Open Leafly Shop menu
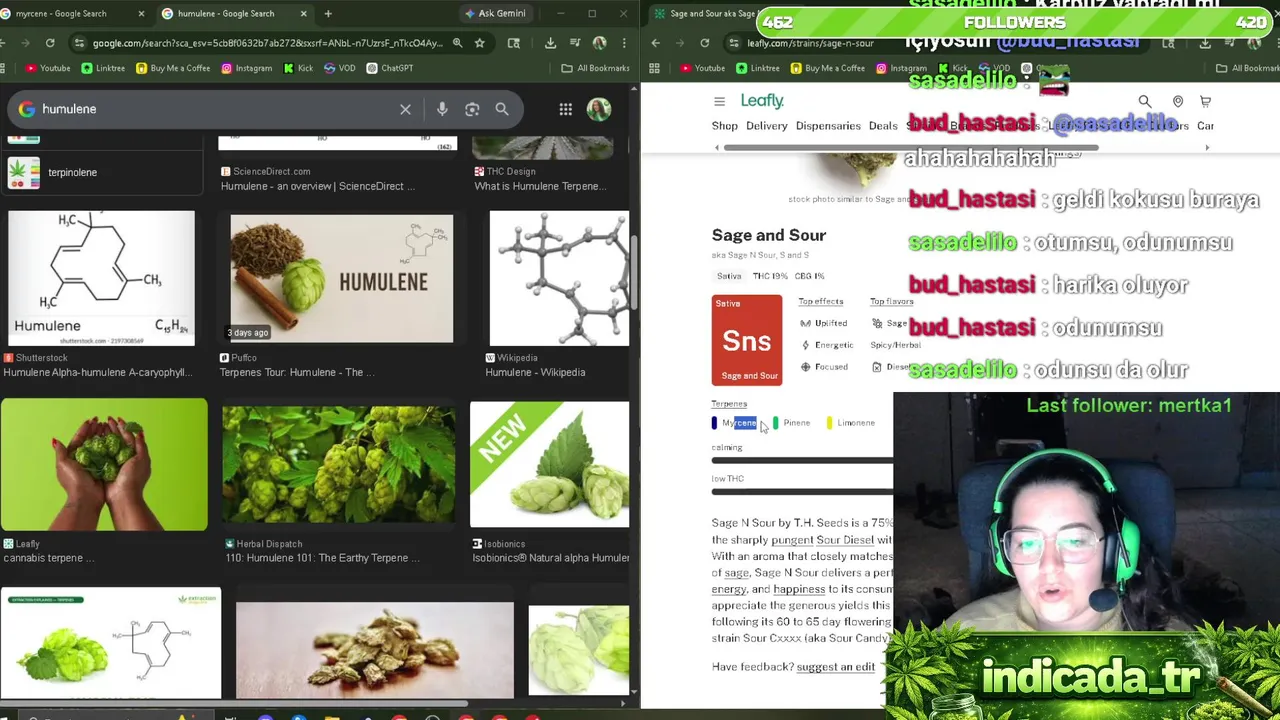This screenshot has width=1280, height=720. coord(725,126)
